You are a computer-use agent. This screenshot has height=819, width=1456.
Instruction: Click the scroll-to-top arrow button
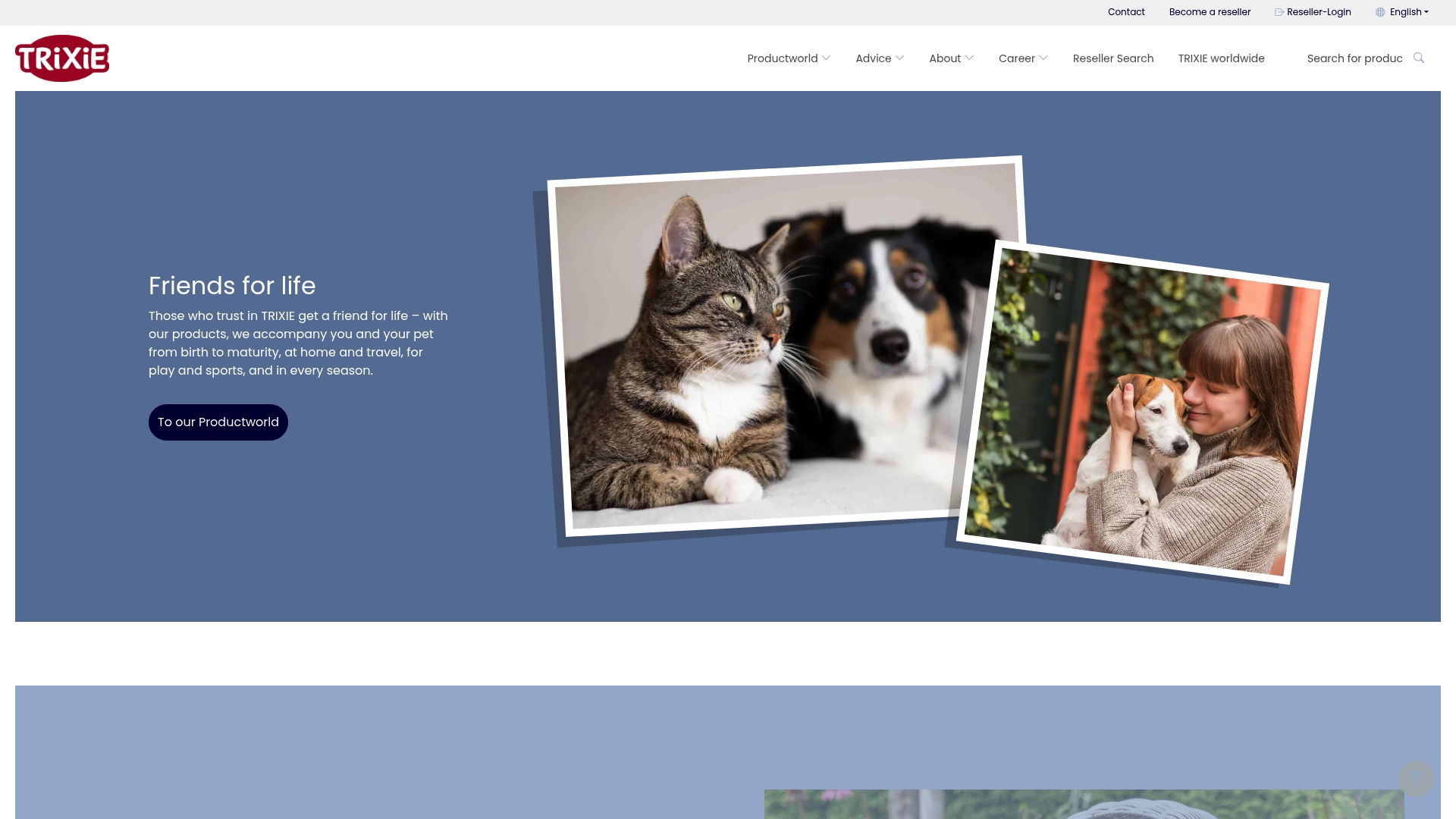(x=1416, y=778)
